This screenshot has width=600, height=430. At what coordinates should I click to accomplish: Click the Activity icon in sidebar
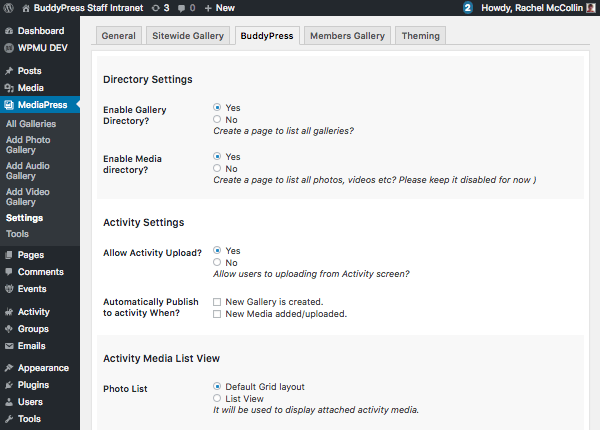click(x=9, y=312)
